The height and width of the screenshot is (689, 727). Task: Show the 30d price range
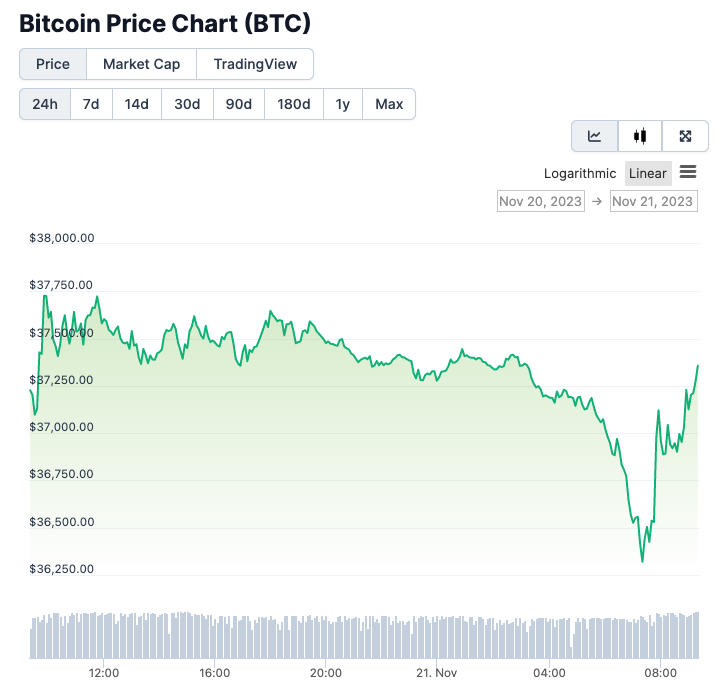click(x=187, y=104)
